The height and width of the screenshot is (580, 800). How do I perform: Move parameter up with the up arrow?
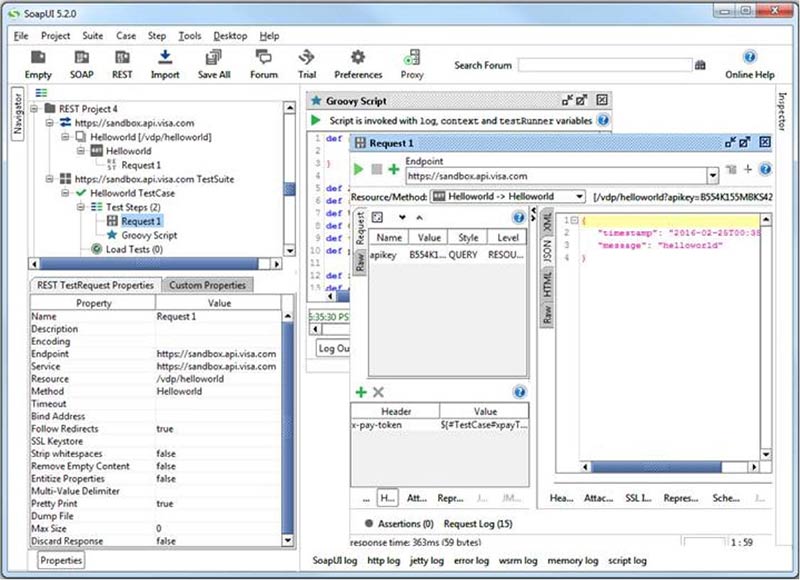pyautogui.click(x=419, y=217)
